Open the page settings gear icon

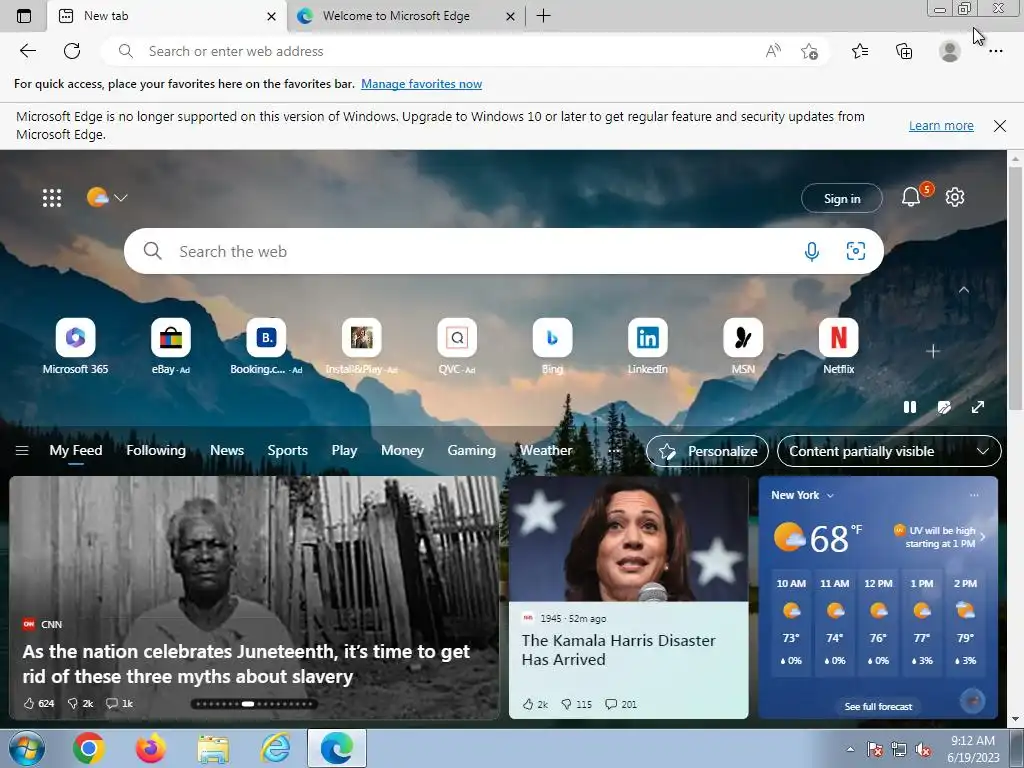(x=955, y=197)
